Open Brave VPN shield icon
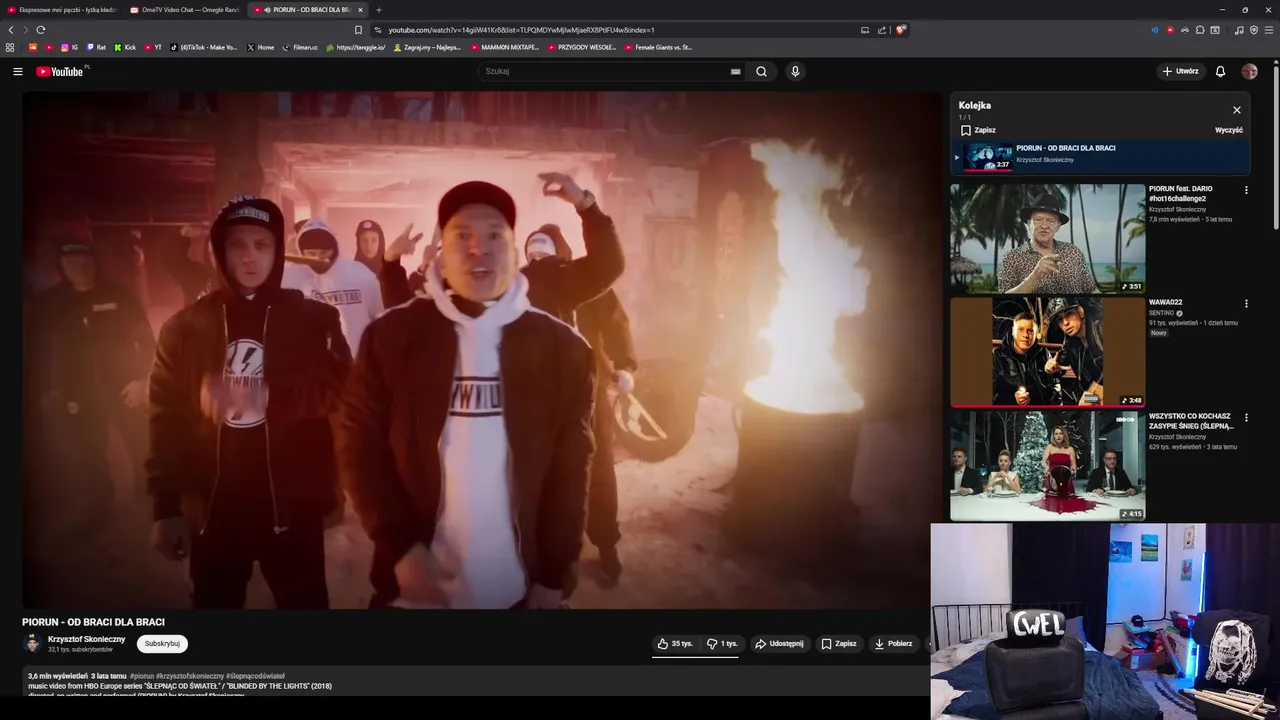Image resolution: width=1280 pixels, height=720 pixels. 1254,30
